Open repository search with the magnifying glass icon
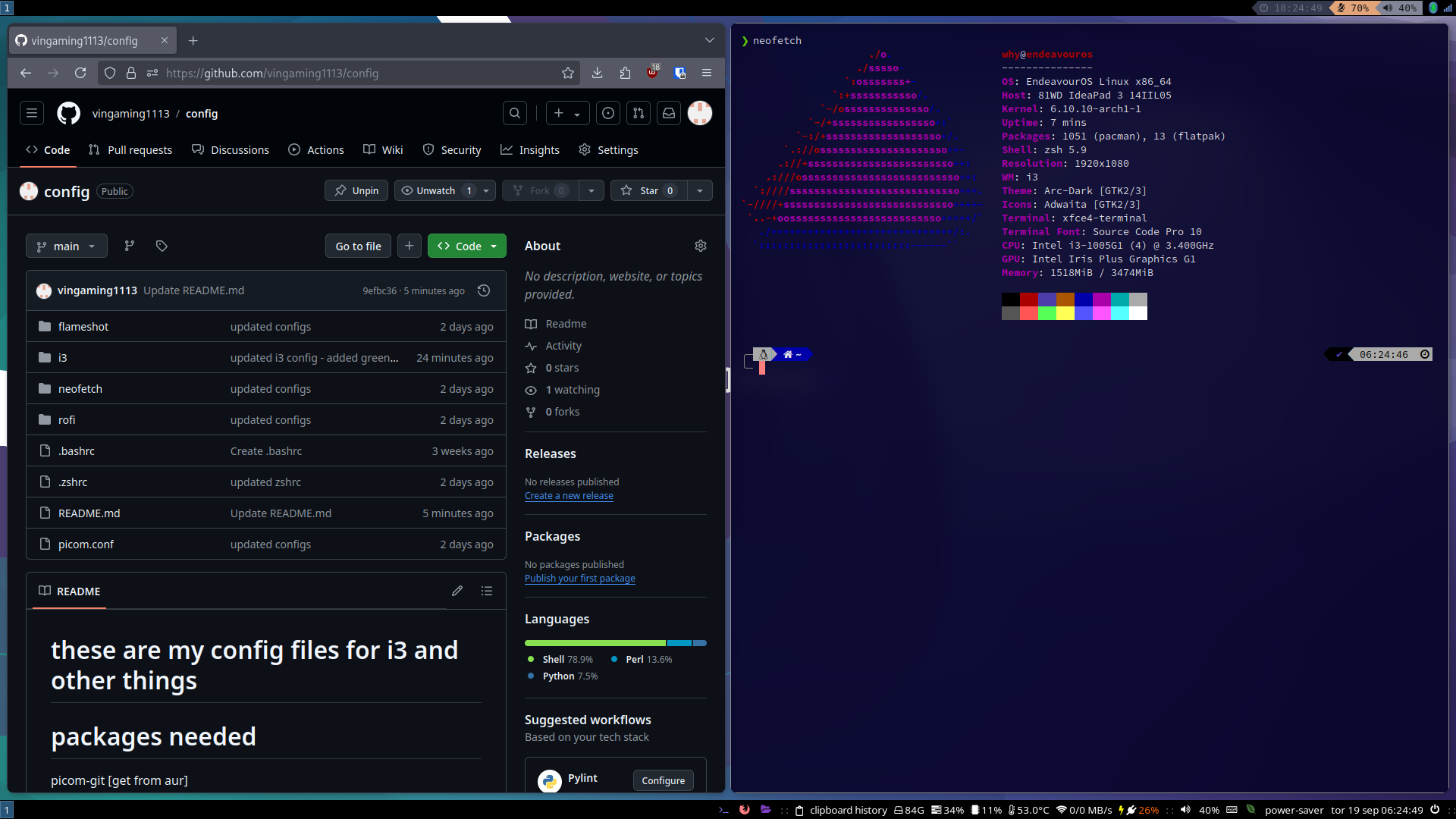Image resolution: width=1456 pixels, height=819 pixels. [514, 113]
